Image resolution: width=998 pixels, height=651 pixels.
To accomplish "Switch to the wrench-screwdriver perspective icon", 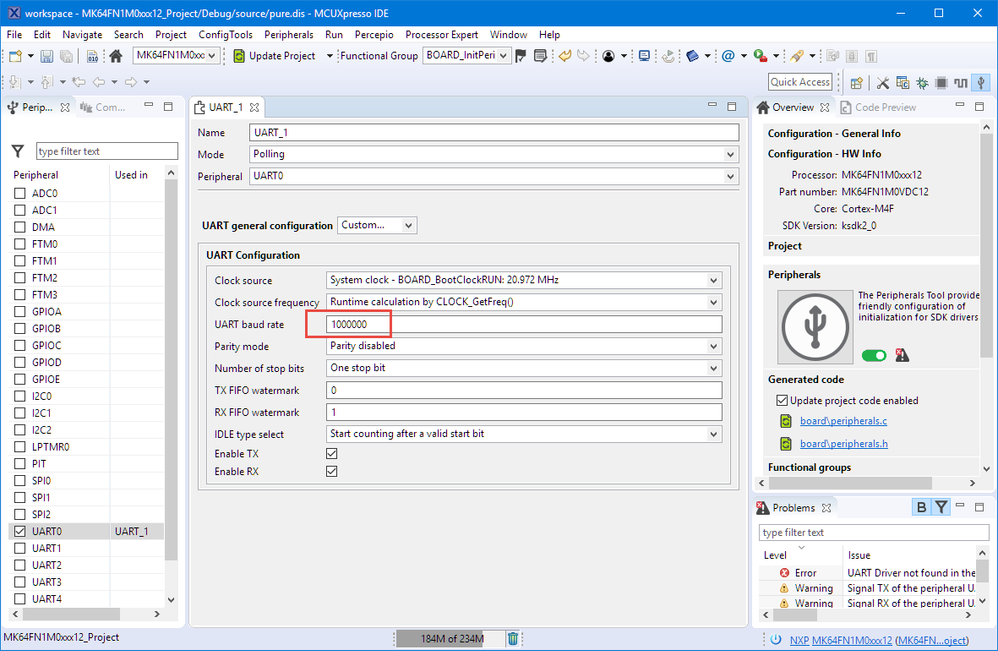I will pyautogui.click(x=883, y=83).
